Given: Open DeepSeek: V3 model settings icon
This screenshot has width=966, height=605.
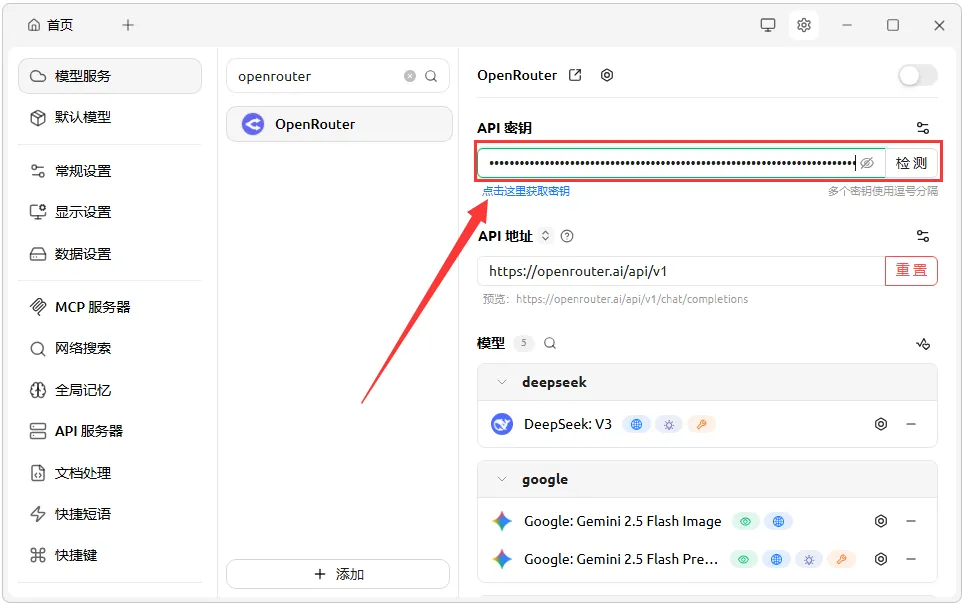Looking at the screenshot, I should click(x=881, y=424).
